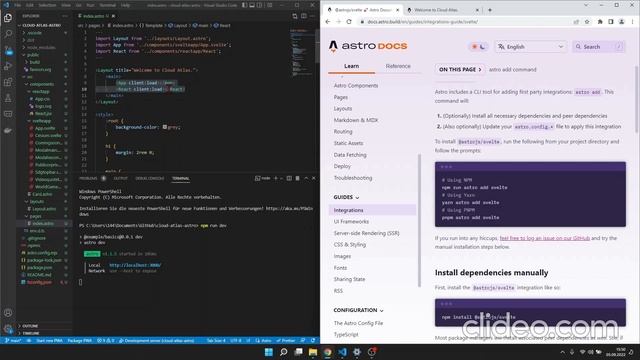Open the 'log an issue on our GitHub' link
The width and height of the screenshot is (640, 360).
click(x=544, y=238)
